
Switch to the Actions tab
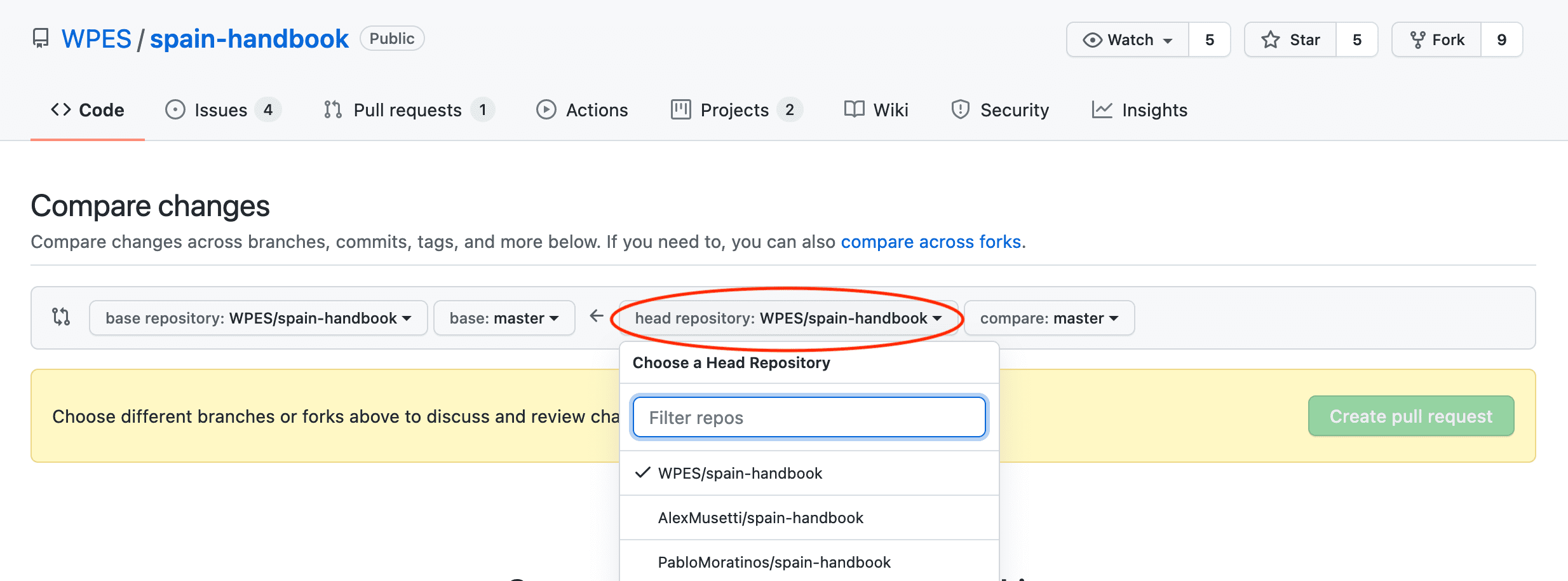pos(582,110)
